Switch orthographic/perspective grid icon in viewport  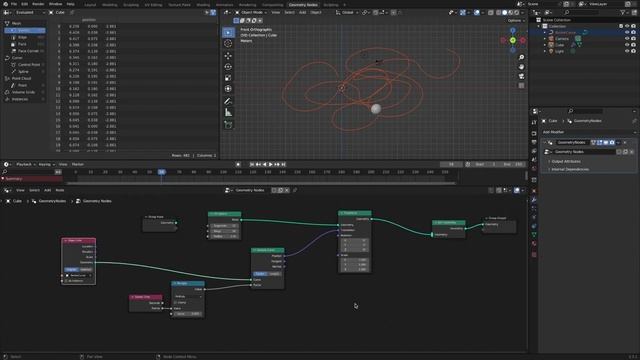coord(521,86)
